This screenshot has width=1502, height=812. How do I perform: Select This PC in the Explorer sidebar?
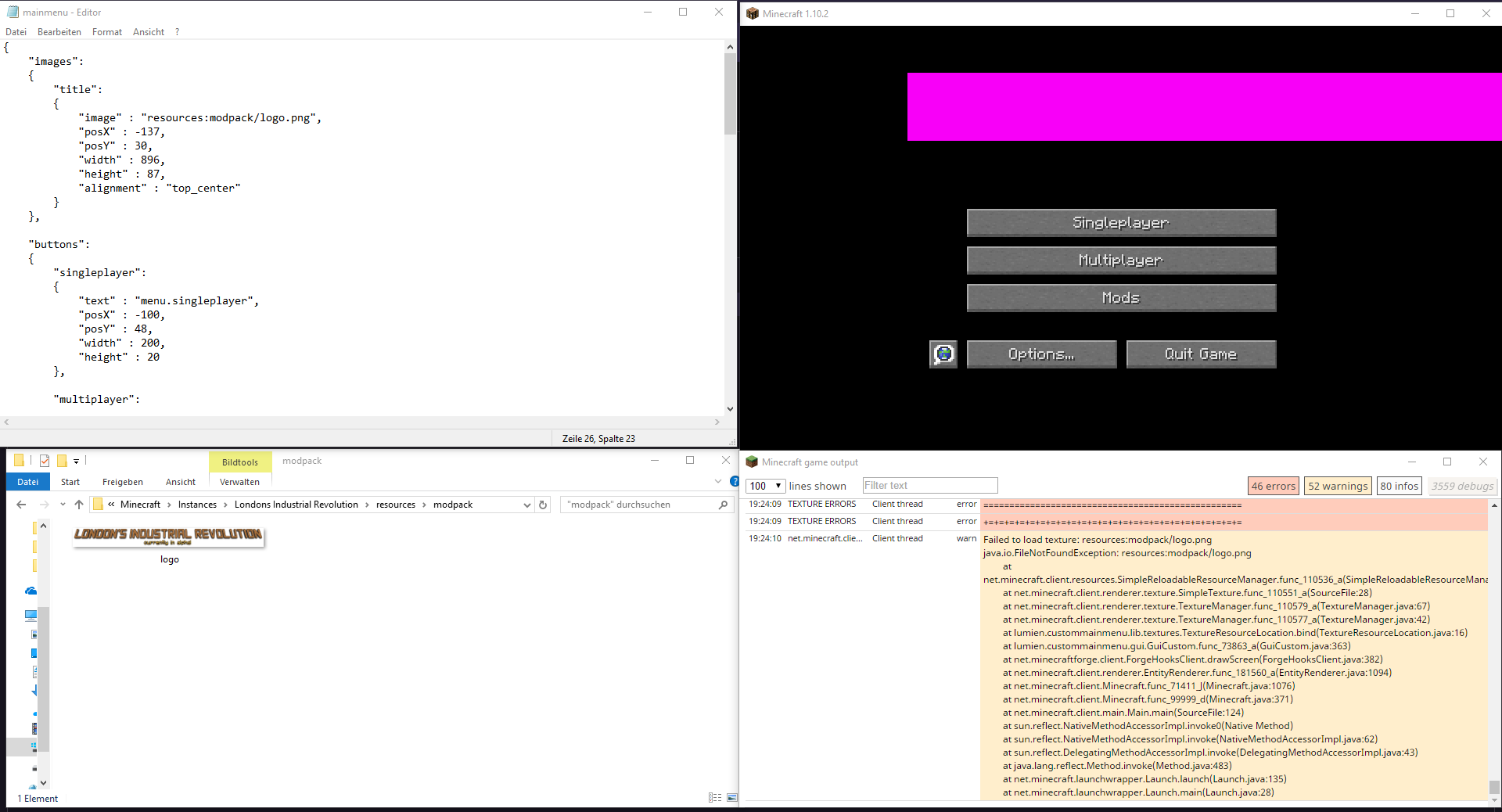(31, 615)
